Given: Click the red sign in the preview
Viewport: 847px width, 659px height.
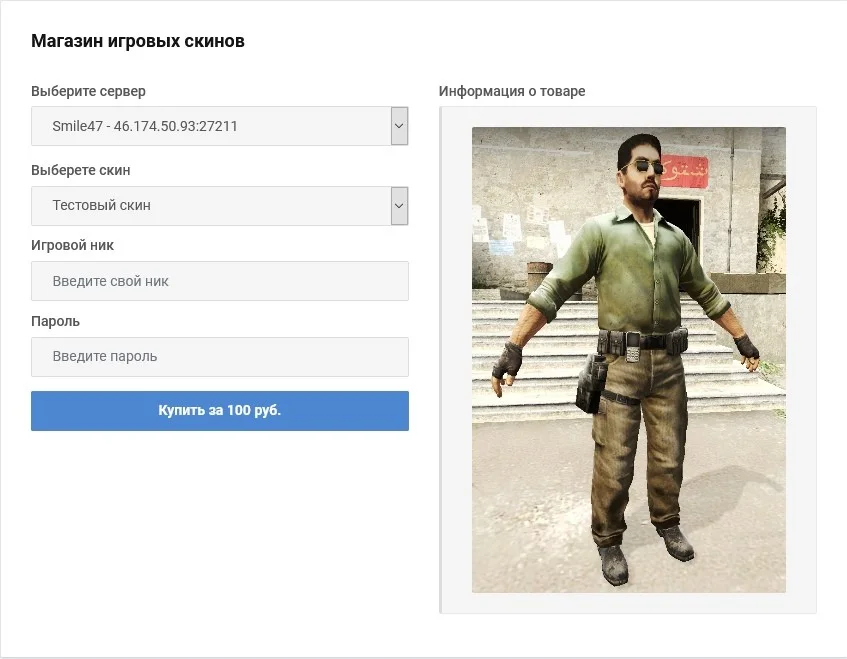Looking at the screenshot, I should pyautogui.click(x=685, y=171).
